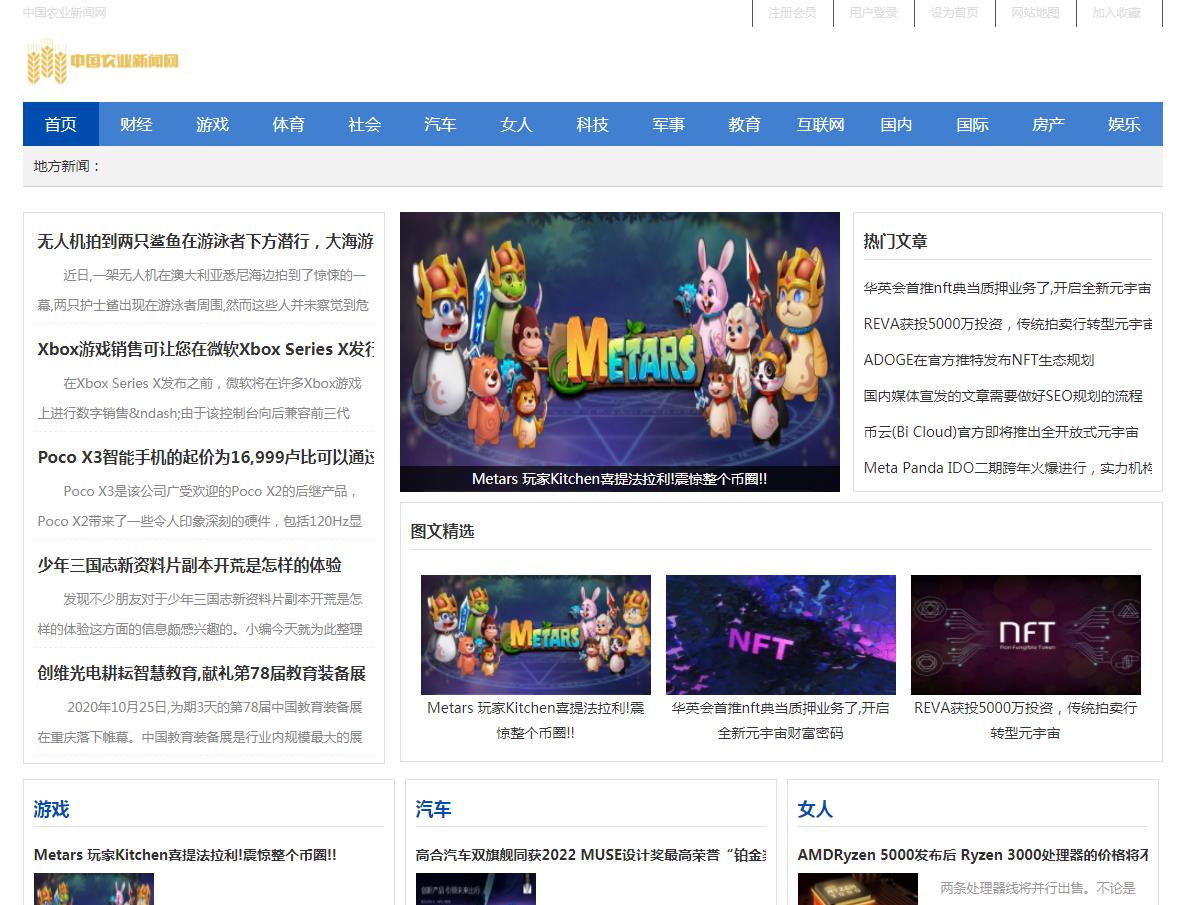Open headline 少年三国志新资料片副本开荒

pyautogui.click(x=189, y=565)
